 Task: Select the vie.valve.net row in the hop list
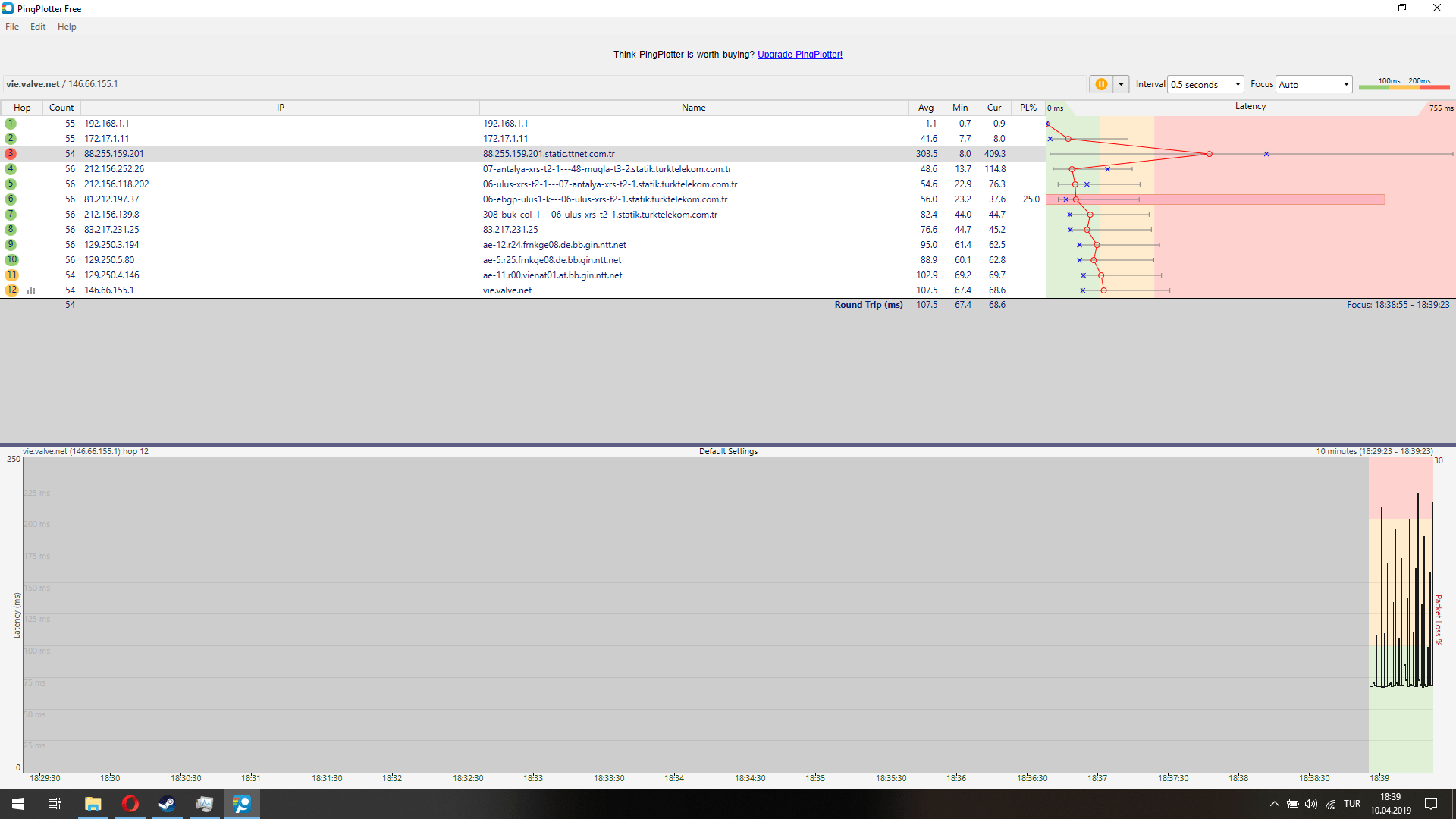coord(507,290)
